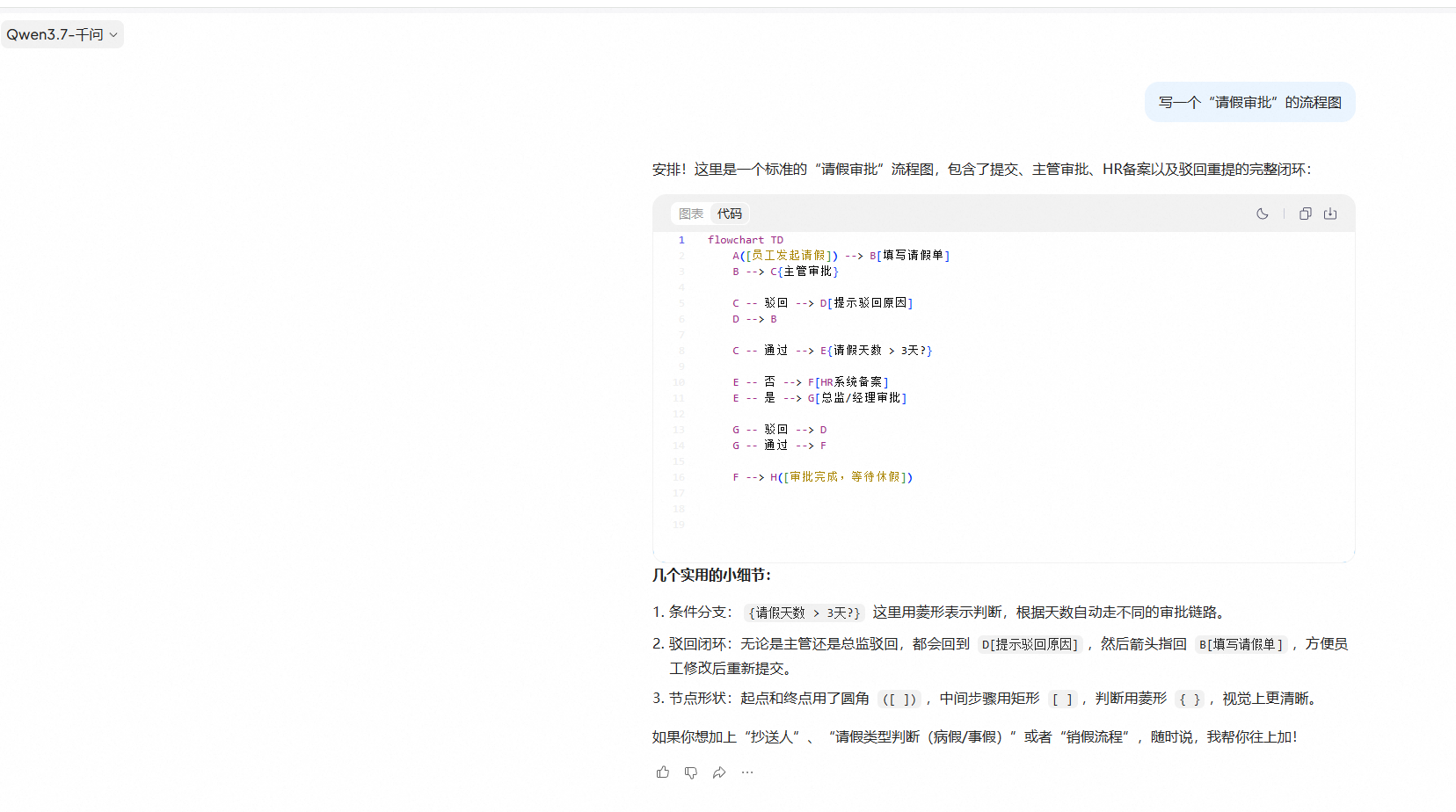
Task: Click code line 'G -- 通过 --> F'
Action: click(780, 446)
